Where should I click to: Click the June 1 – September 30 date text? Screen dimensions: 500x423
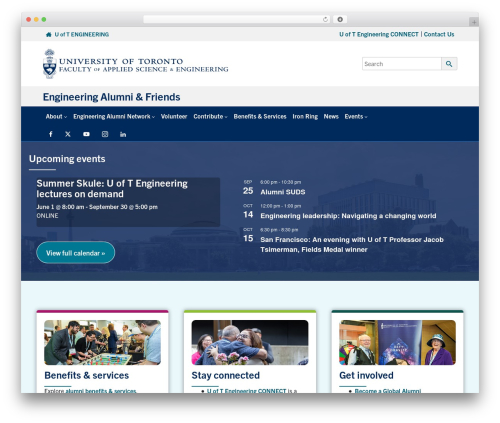tap(97, 207)
